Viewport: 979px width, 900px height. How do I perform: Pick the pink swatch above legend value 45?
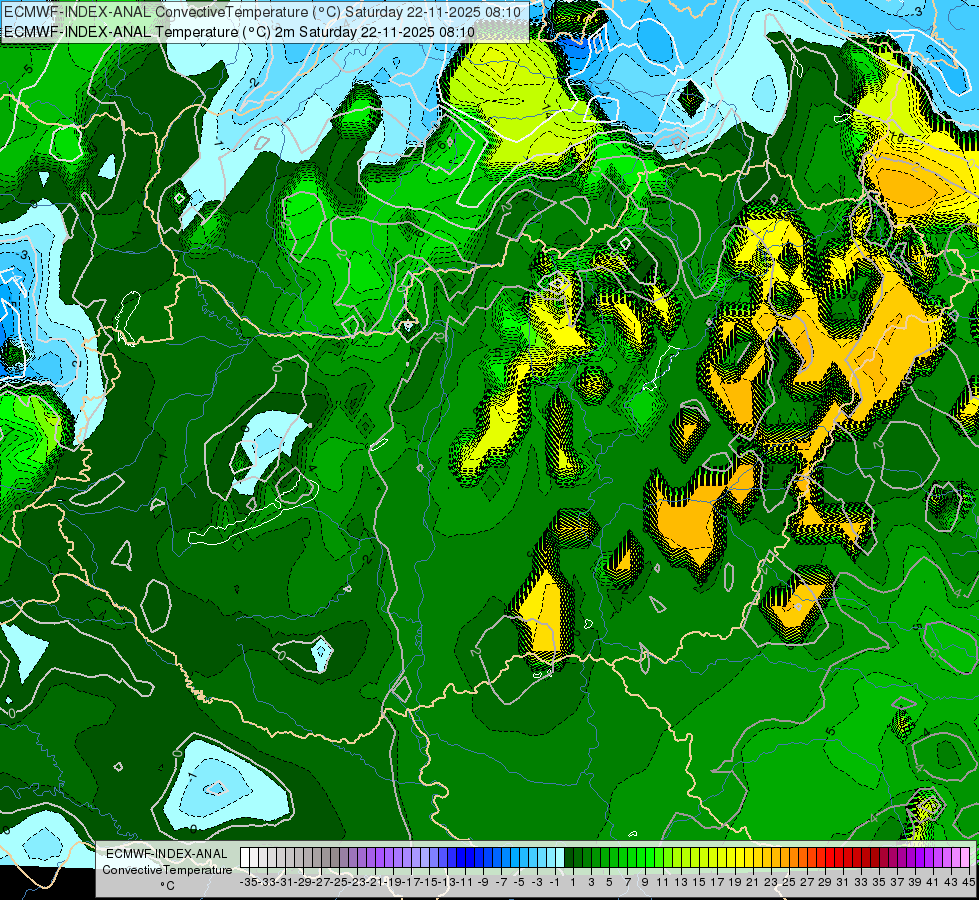click(x=965, y=857)
